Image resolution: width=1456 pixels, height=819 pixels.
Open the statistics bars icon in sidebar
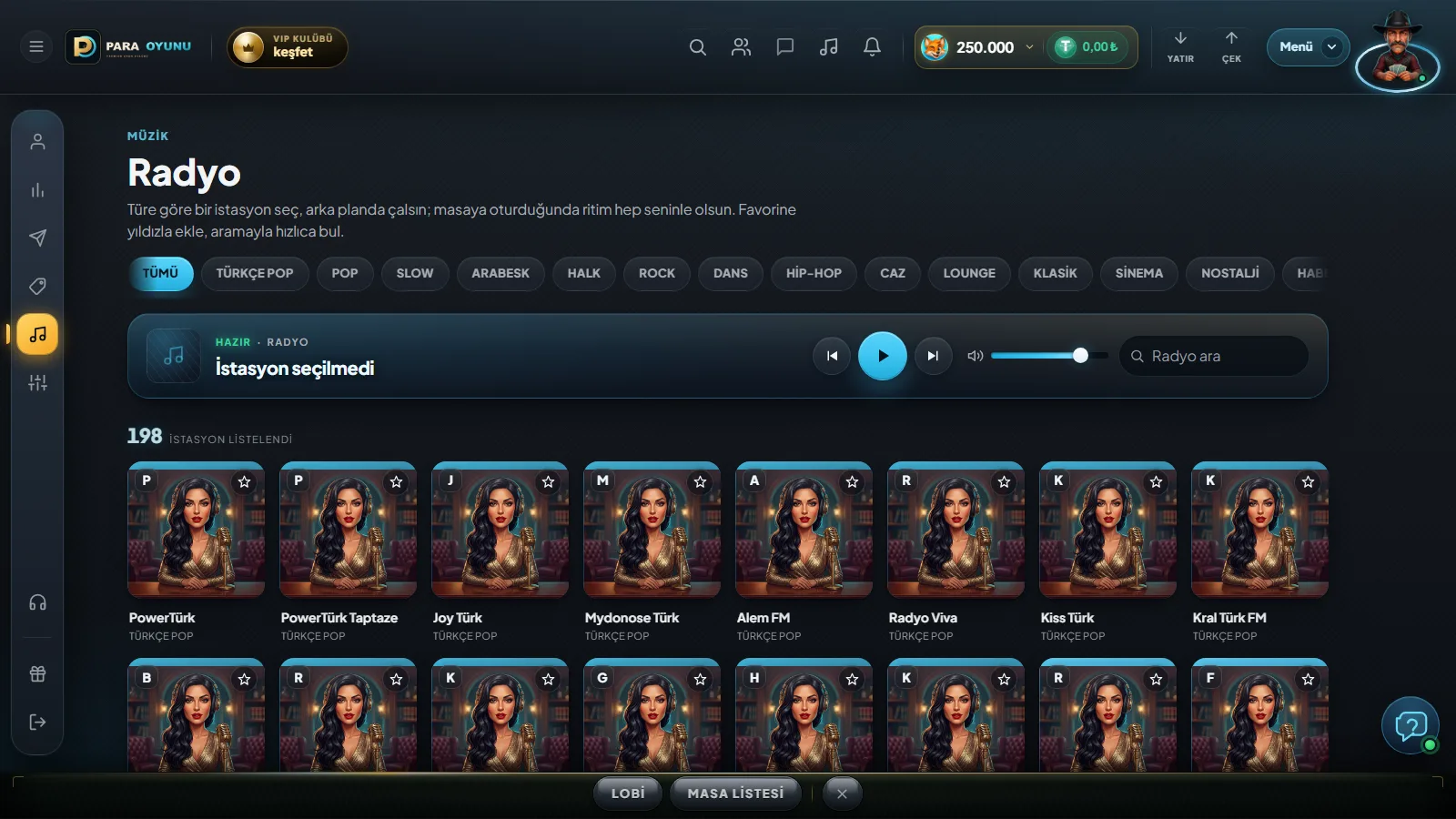pos(37,190)
